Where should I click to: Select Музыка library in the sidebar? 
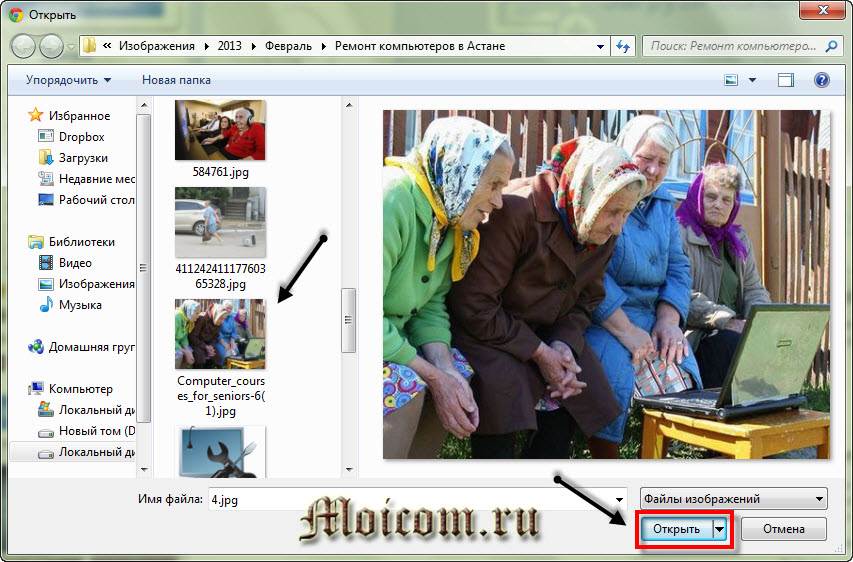pyautogui.click(x=80, y=305)
